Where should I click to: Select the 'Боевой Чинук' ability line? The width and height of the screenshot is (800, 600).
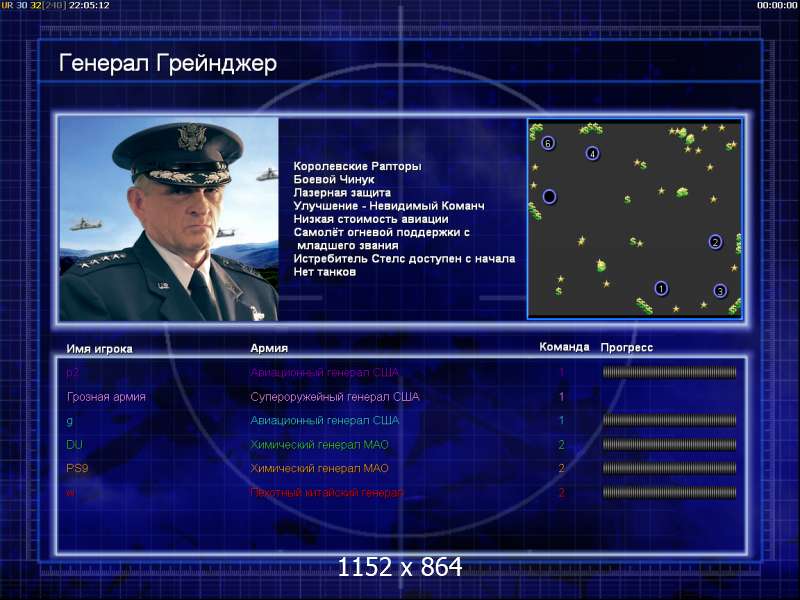coord(334,180)
